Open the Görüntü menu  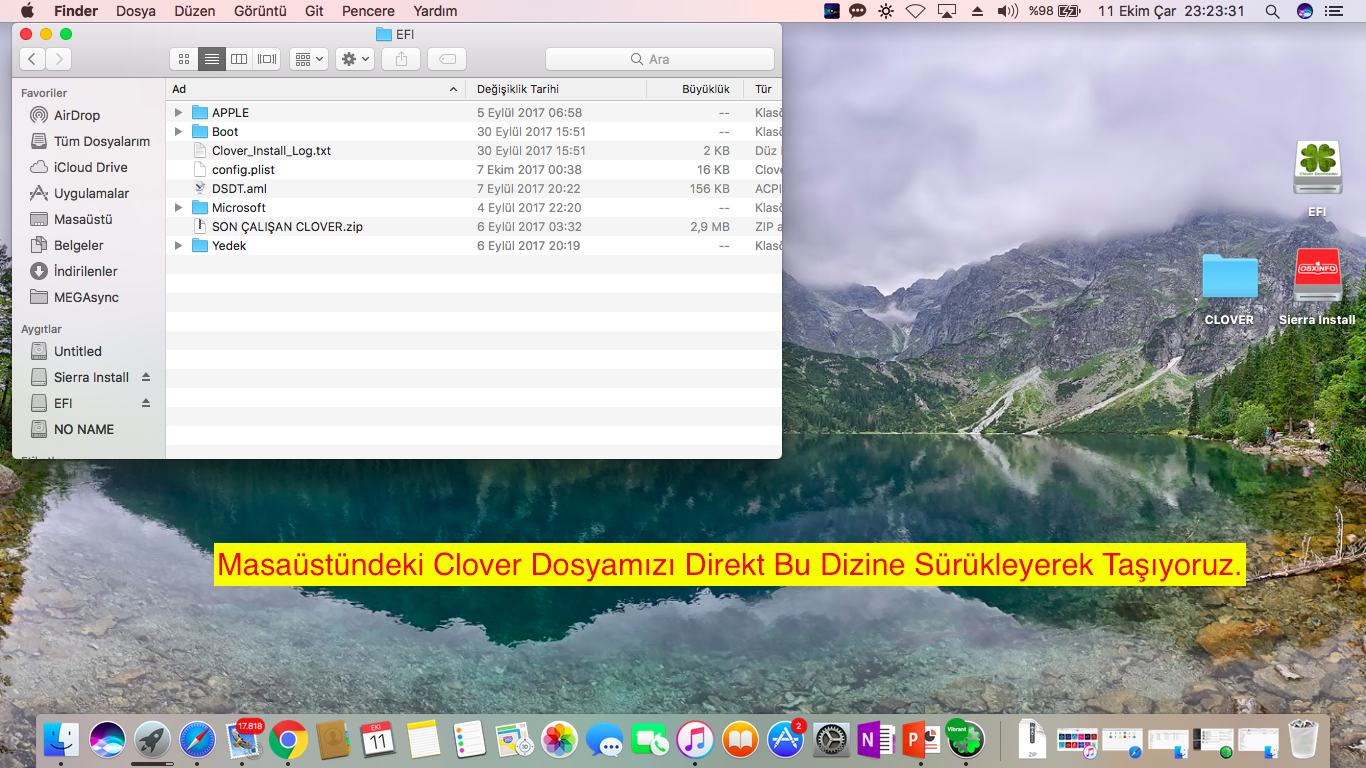[260, 11]
